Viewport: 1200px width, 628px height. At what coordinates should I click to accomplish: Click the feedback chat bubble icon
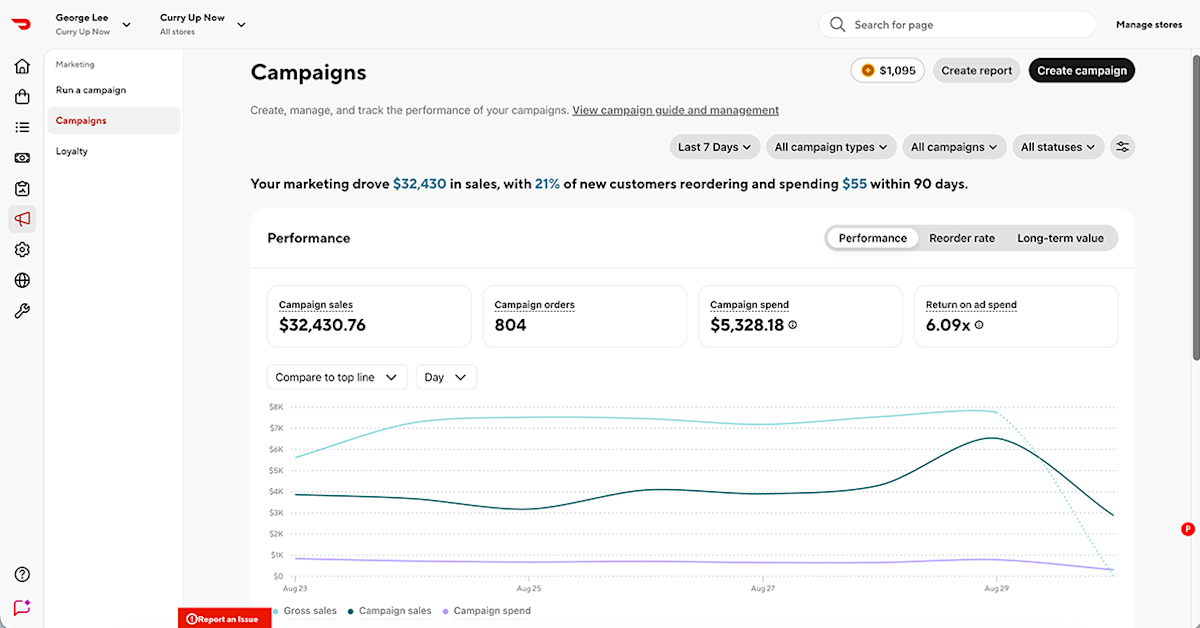point(22,607)
